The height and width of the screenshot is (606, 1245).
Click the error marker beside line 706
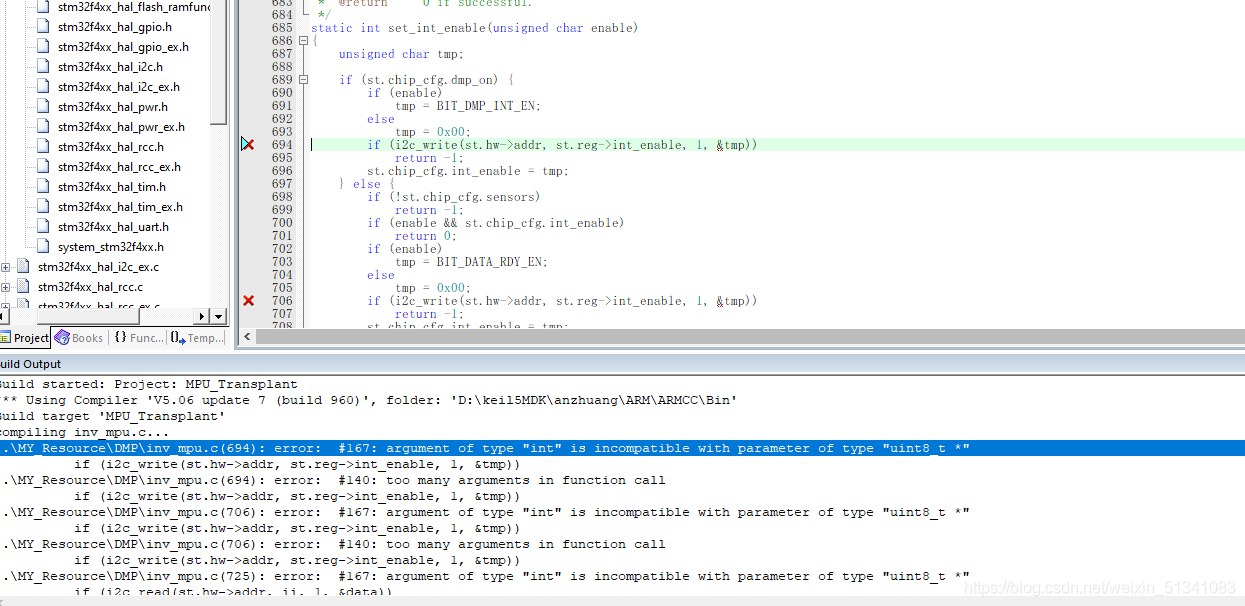click(248, 301)
